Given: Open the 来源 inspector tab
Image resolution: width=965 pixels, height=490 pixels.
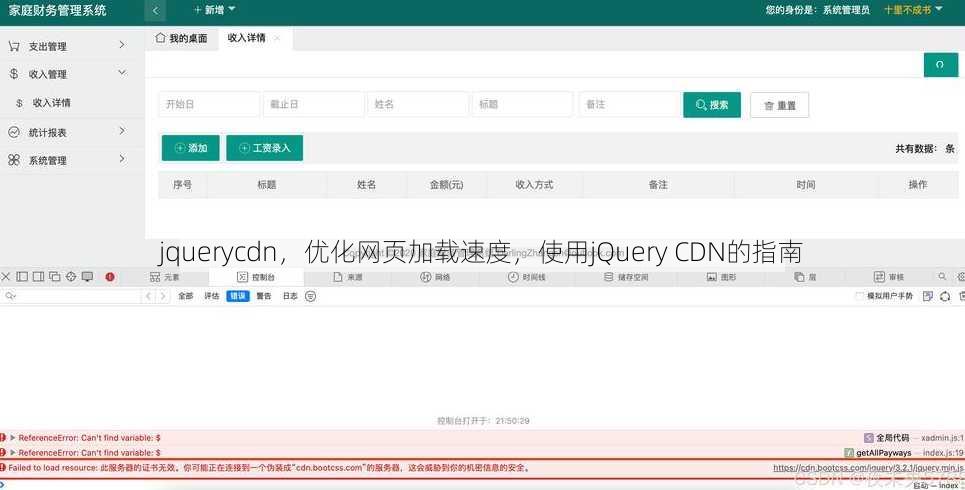Looking at the screenshot, I should click(x=348, y=278).
